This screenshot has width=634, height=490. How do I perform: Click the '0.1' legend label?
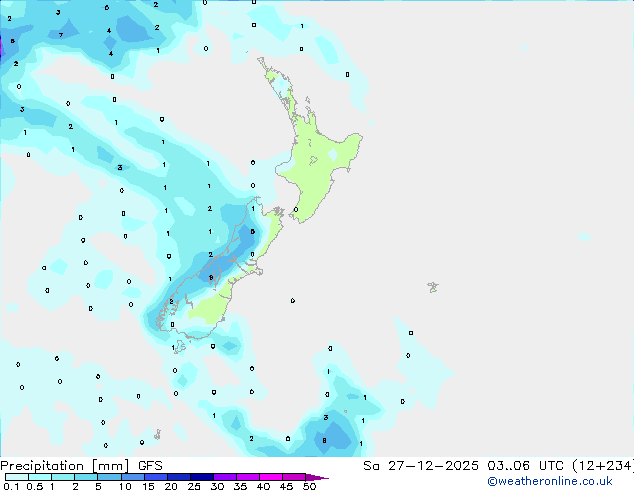11,486
